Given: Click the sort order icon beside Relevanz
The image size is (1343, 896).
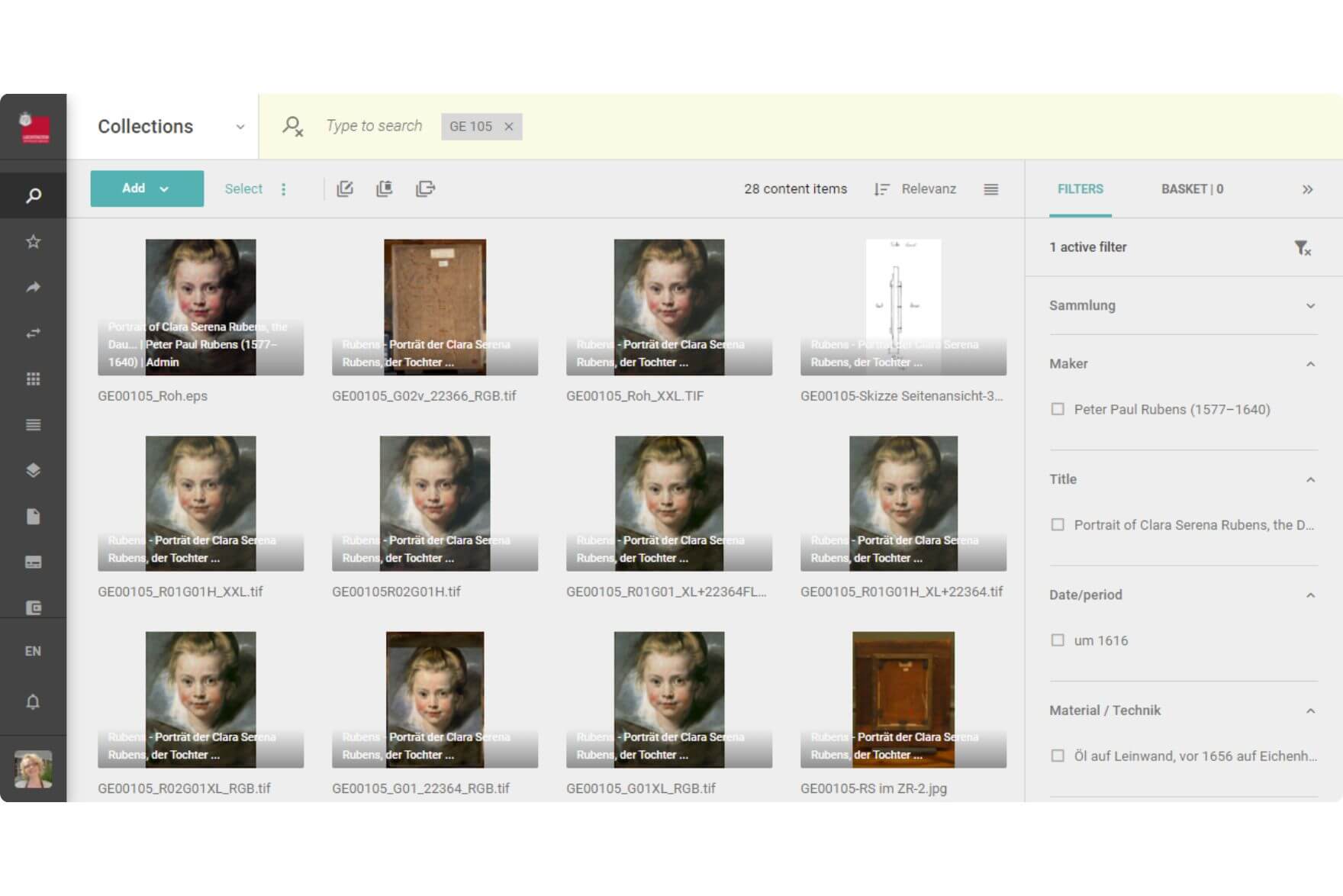Looking at the screenshot, I should click(881, 189).
